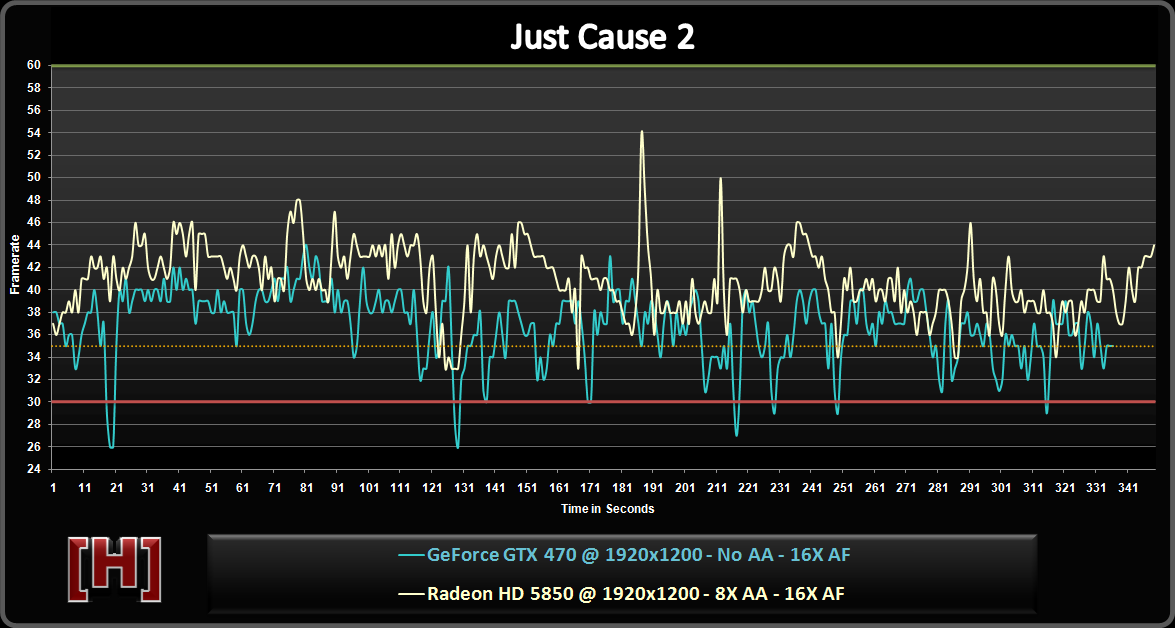Image resolution: width=1175 pixels, height=628 pixels.
Task: Click the 311 tick label on the time axis
Action: (1033, 488)
